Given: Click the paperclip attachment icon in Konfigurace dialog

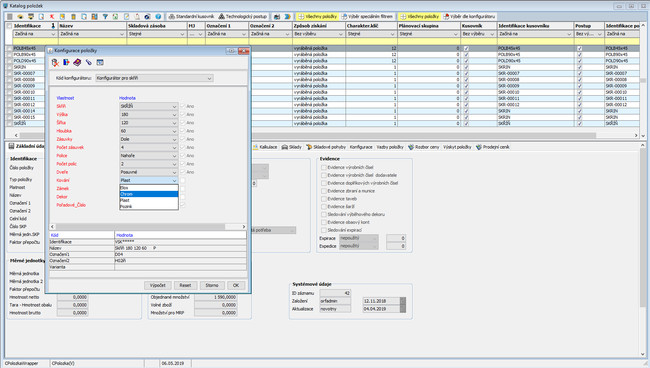Looking at the screenshot, I should (x=89, y=63).
